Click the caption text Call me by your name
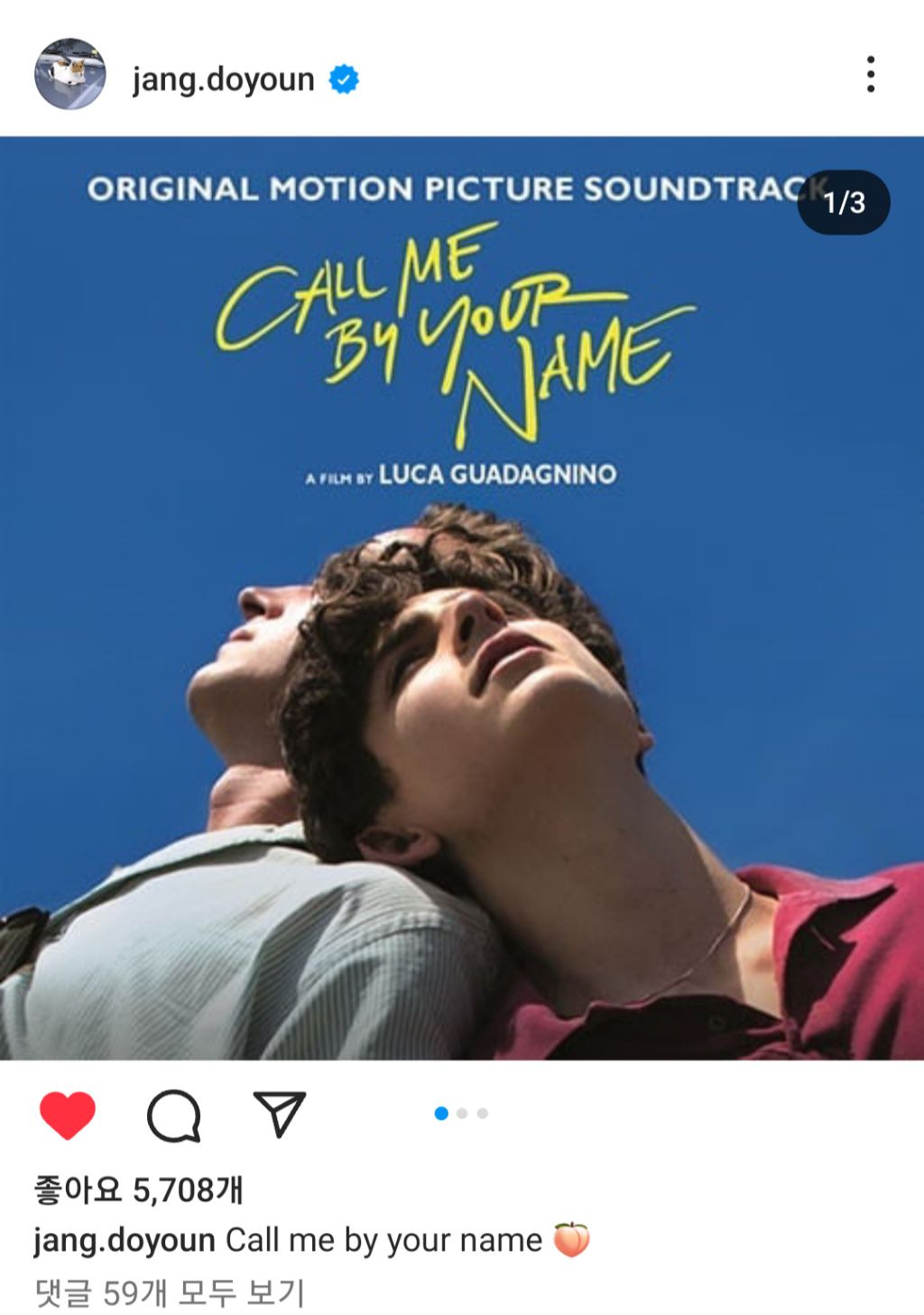The height and width of the screenshot is (1315, 924). click(383, 1240)
